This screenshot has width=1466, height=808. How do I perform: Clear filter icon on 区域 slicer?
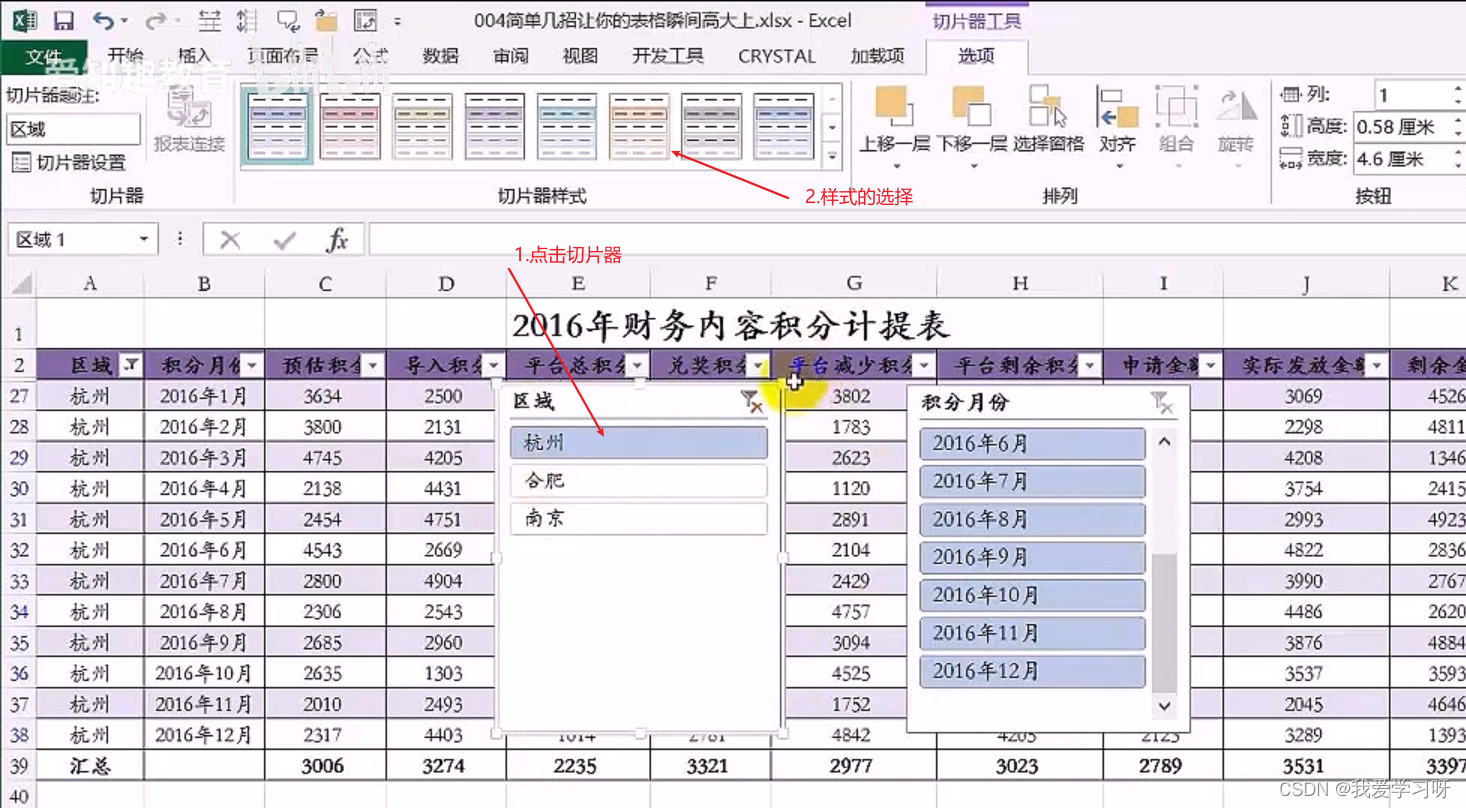751,402
